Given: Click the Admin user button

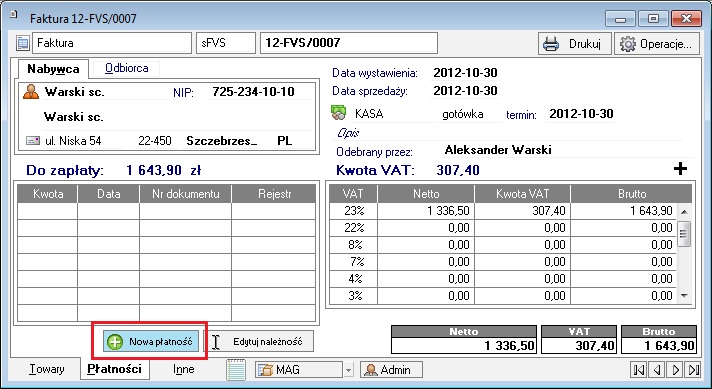Looking at the screenshot, I should [391, 370].
